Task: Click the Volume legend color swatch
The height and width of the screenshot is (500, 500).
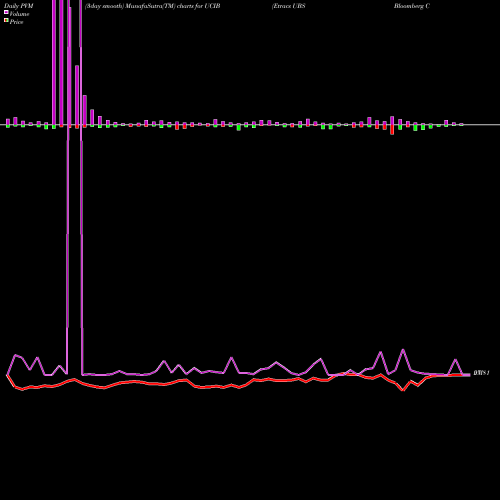Action: (6, 13)
